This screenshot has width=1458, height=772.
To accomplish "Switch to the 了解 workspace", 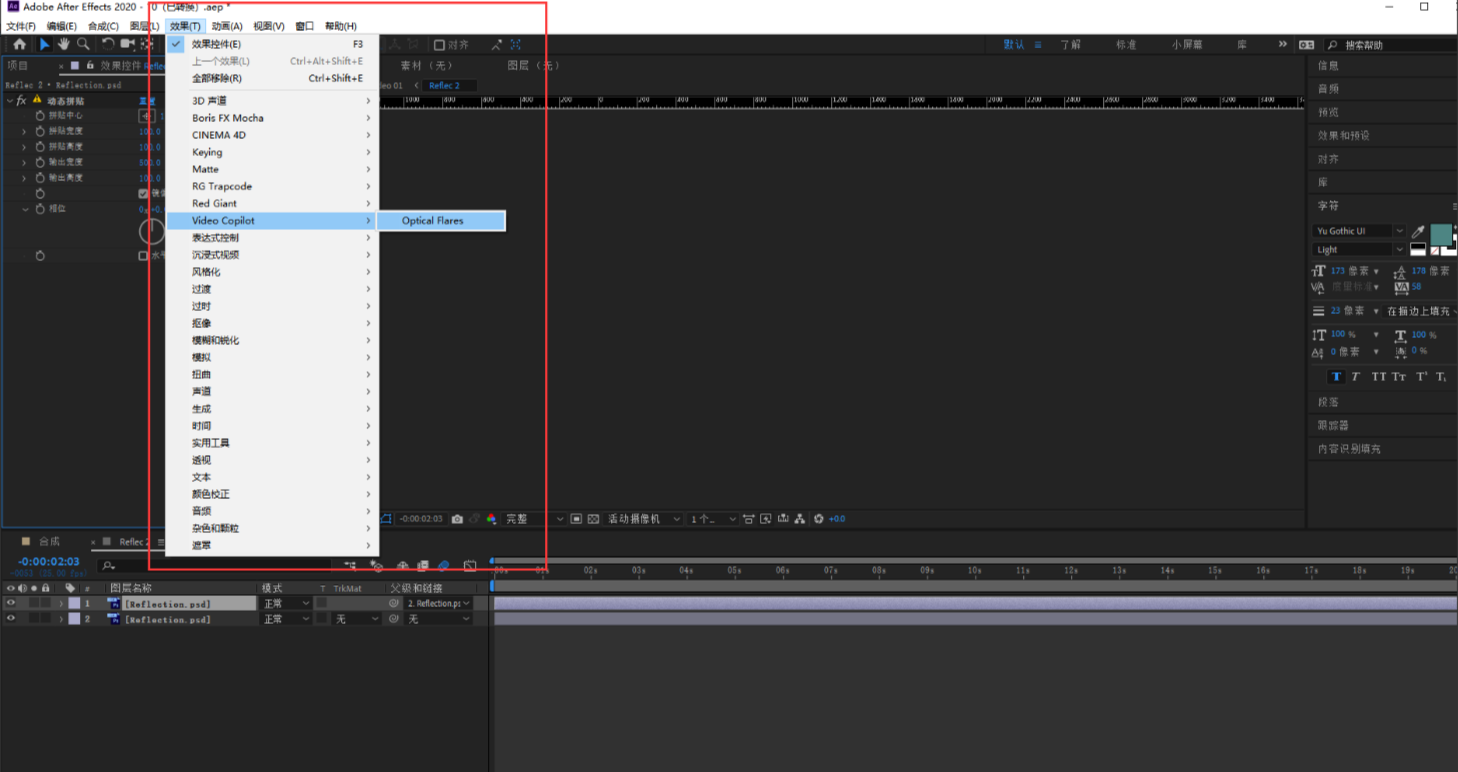I will click(1071, 45).
